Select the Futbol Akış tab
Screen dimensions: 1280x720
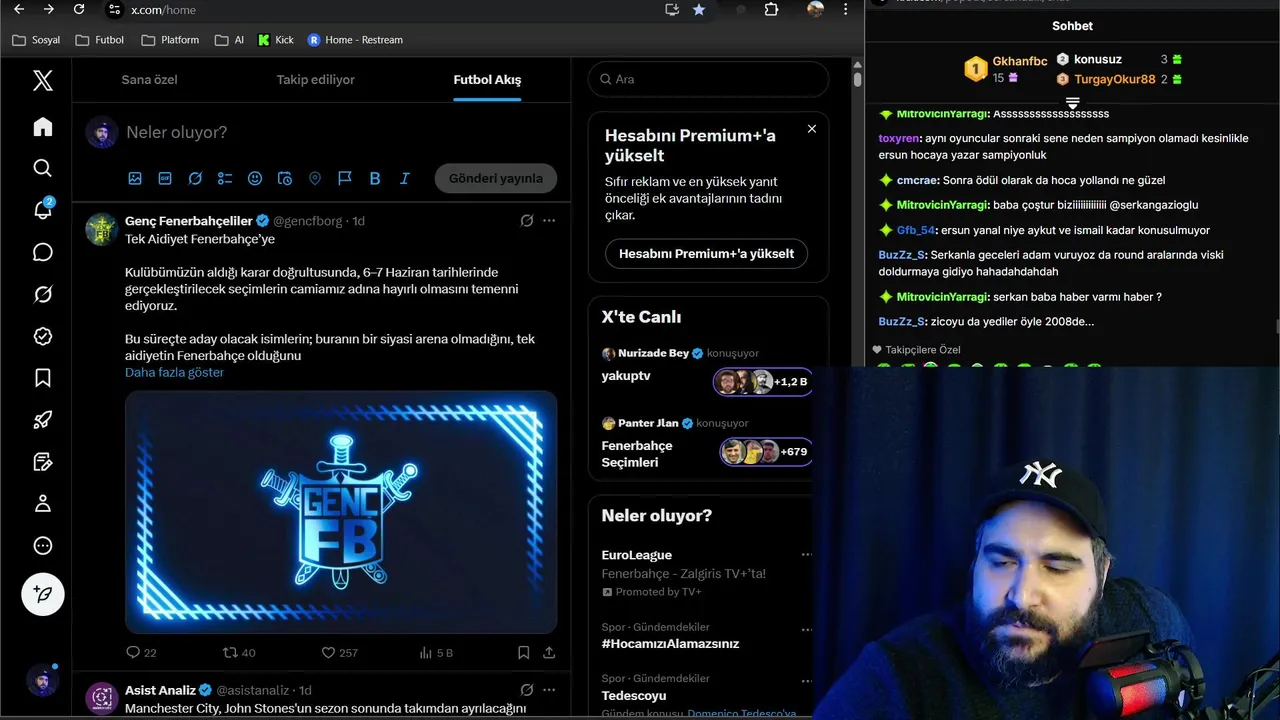pos(487,80)
